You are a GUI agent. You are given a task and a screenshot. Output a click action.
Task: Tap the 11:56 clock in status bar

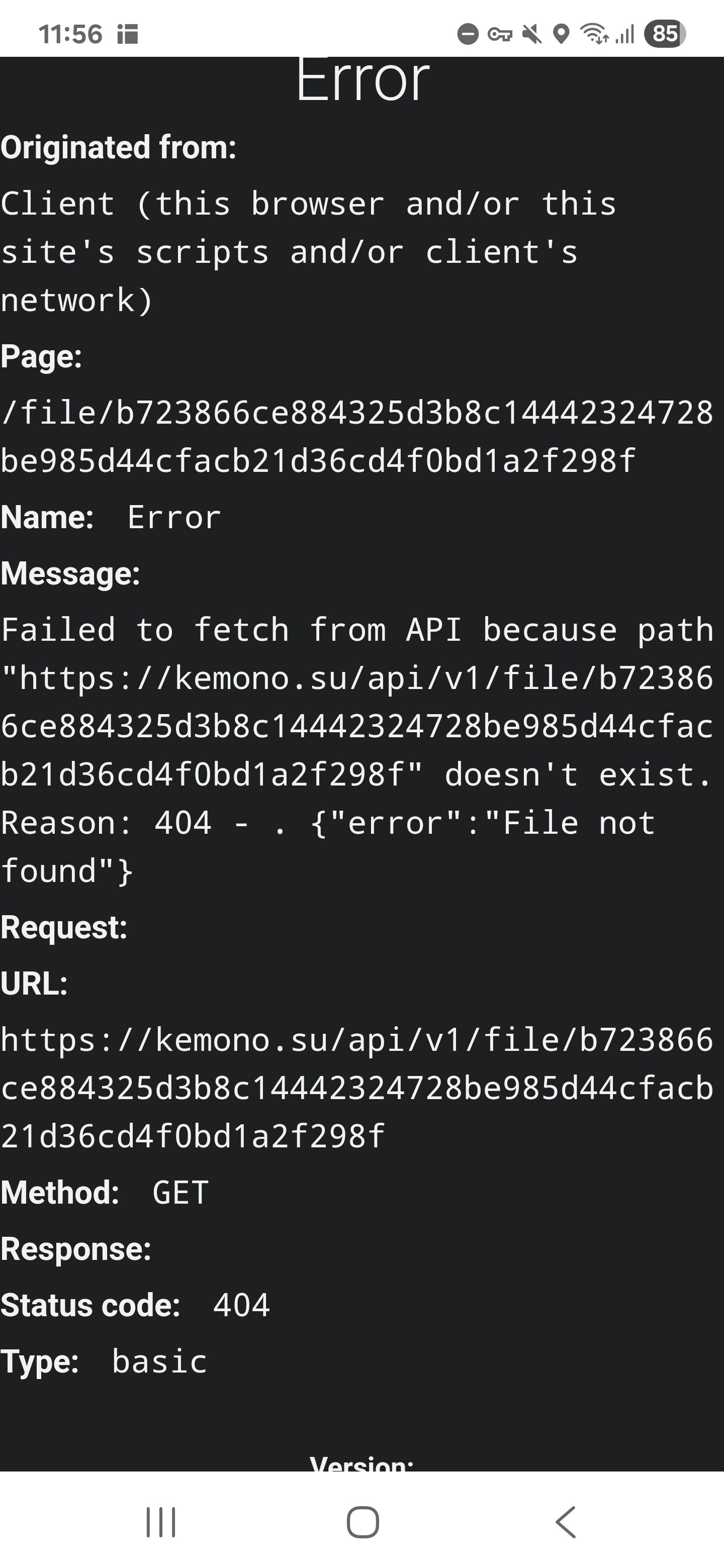pyautogui.click(x=70, y=34)
